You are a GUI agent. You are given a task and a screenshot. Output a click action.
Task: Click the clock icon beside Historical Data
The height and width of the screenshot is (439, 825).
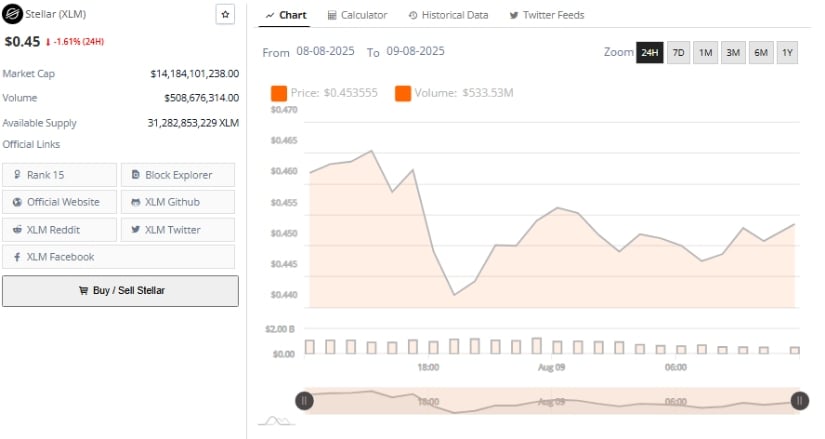(413, 15)
